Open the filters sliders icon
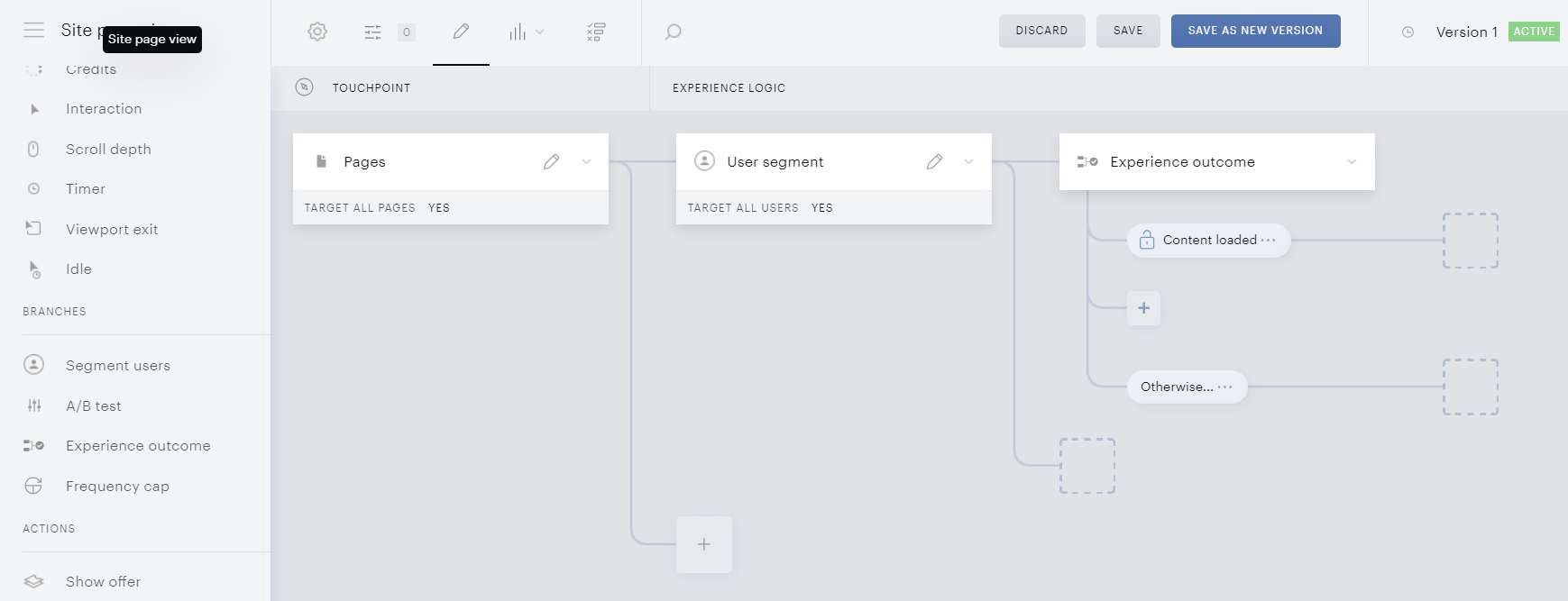The width and height of the screenshot is (1568, 601). point(372,32)
